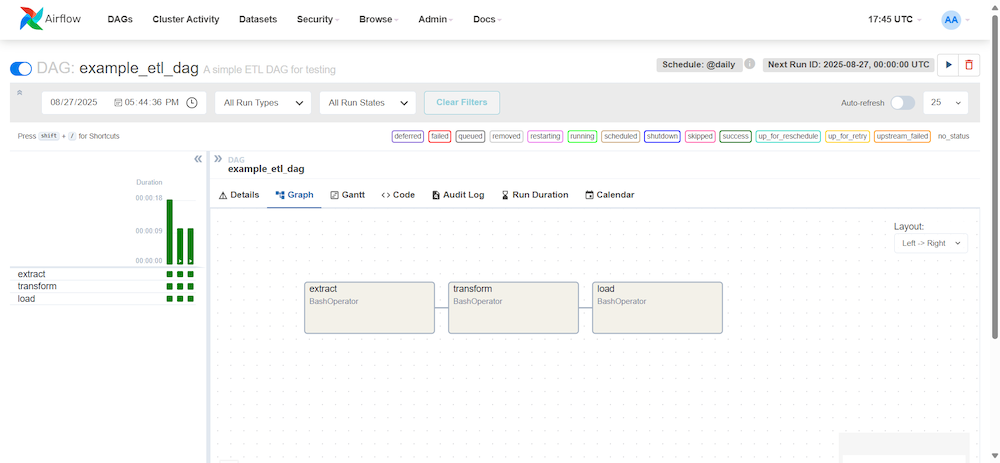
Task: Go to DAGs in the navbar
Action: click(120, 20)
